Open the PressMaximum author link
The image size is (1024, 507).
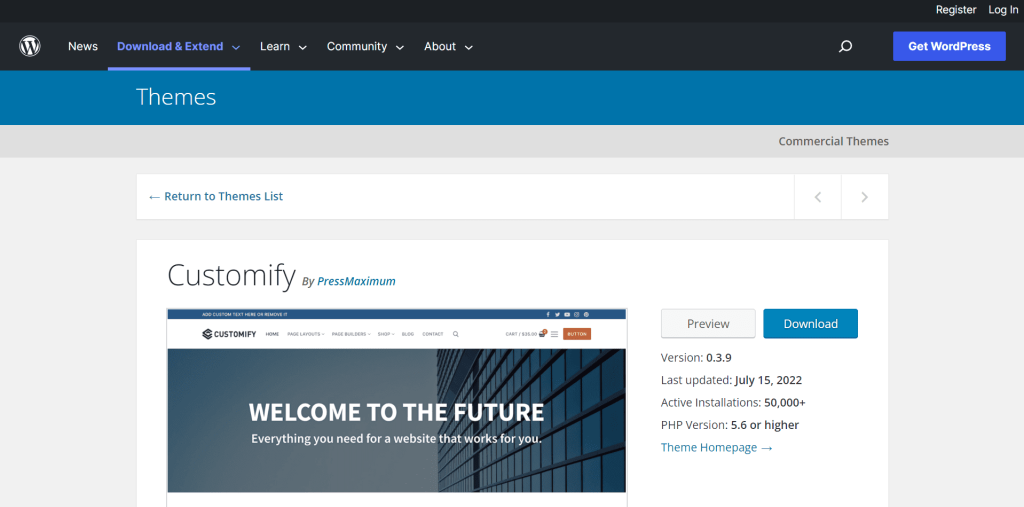[x=356, y=281]
